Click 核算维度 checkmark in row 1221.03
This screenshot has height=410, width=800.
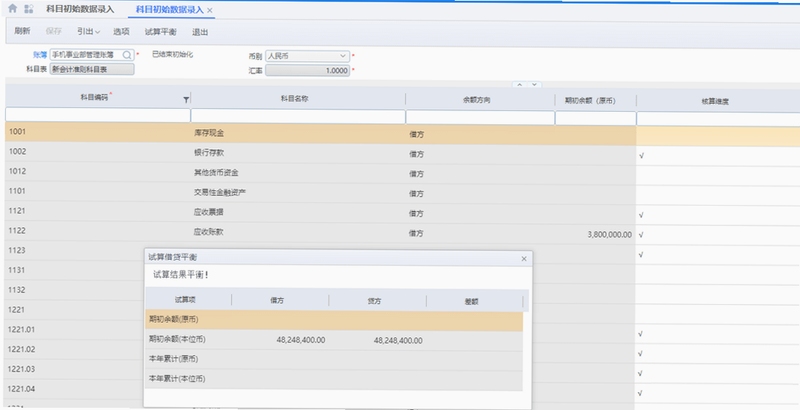point(640,373)
